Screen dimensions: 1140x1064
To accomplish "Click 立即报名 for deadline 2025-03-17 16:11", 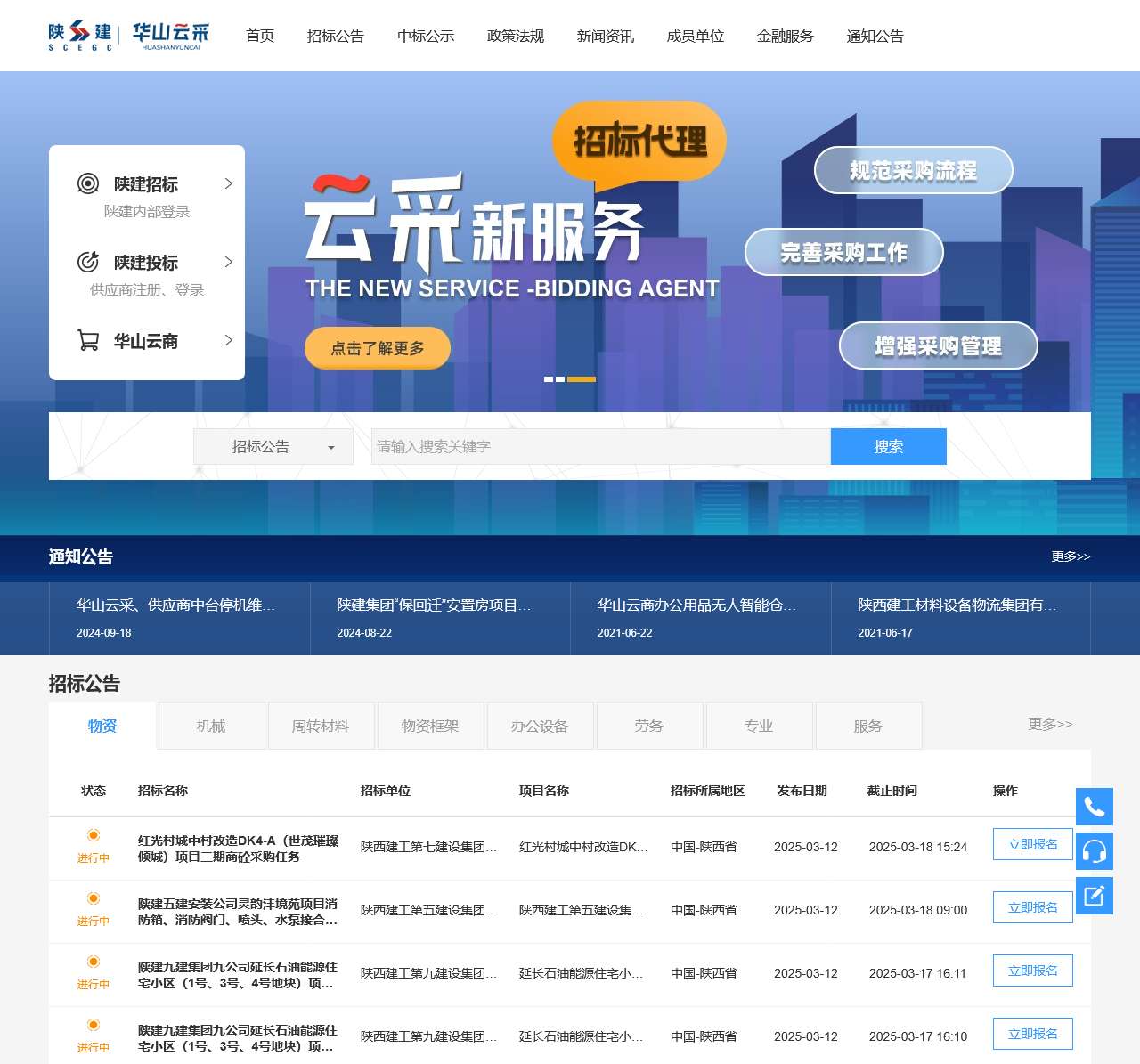I will tap(1033, 971).
